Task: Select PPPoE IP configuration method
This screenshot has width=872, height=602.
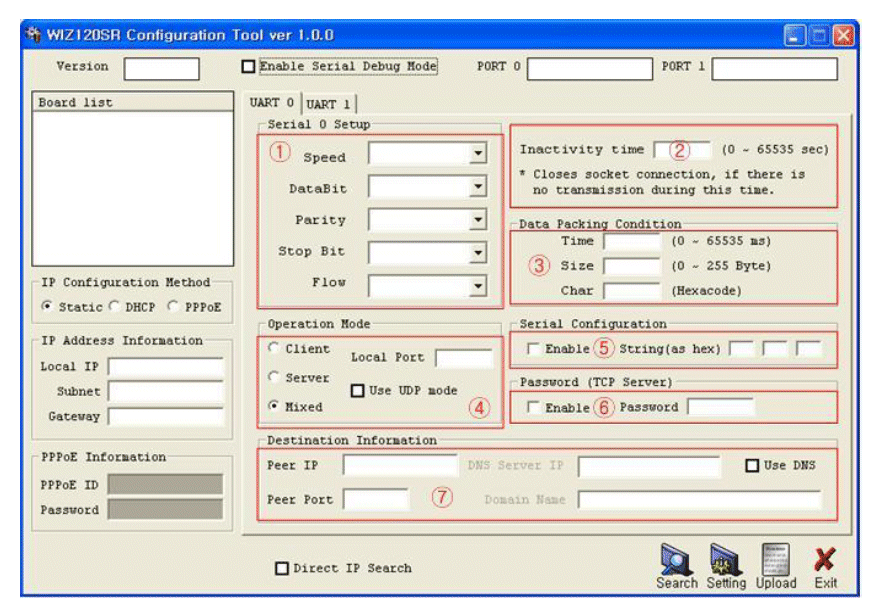Action: coord(172,306)
